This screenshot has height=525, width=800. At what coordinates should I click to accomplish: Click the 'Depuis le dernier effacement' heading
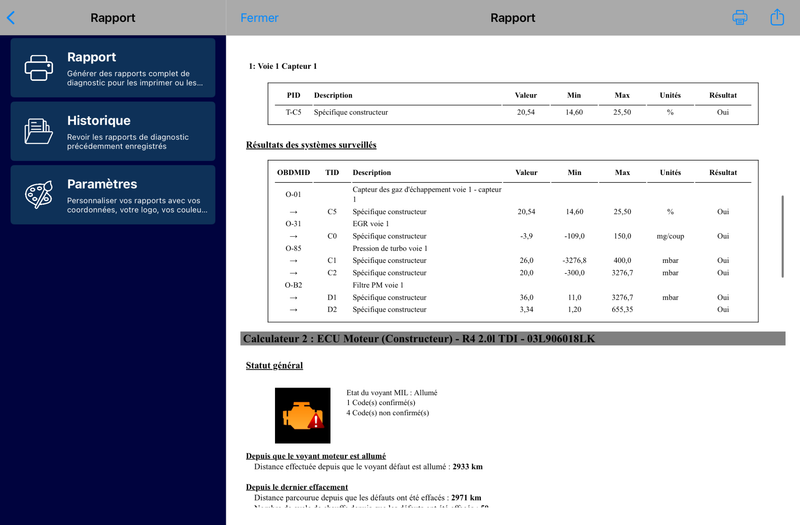click(x=297, y=486)
